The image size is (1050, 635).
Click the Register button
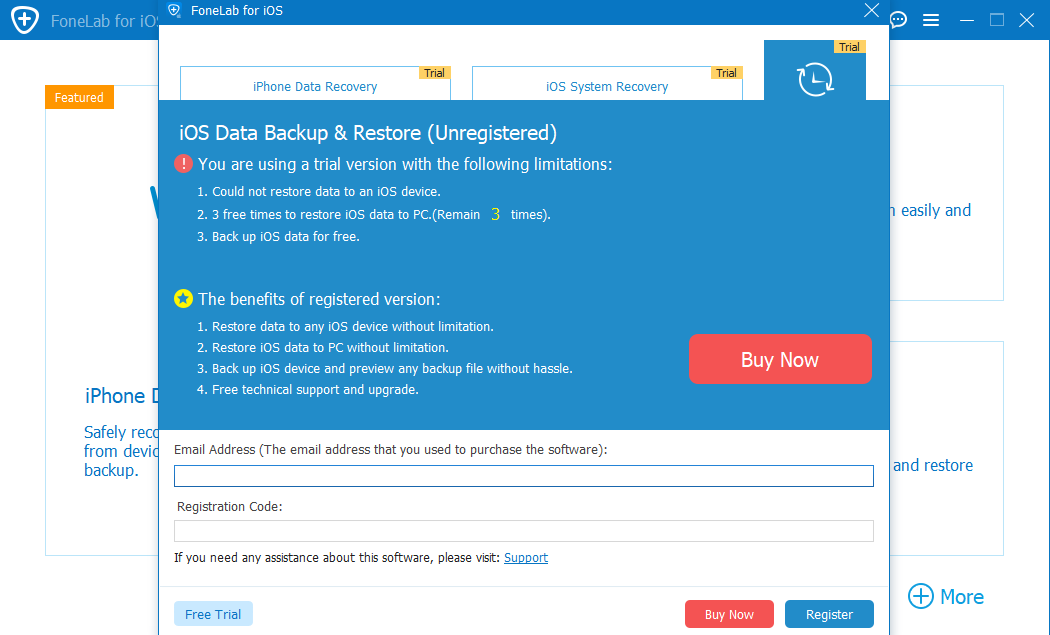(x=829, y=614)
